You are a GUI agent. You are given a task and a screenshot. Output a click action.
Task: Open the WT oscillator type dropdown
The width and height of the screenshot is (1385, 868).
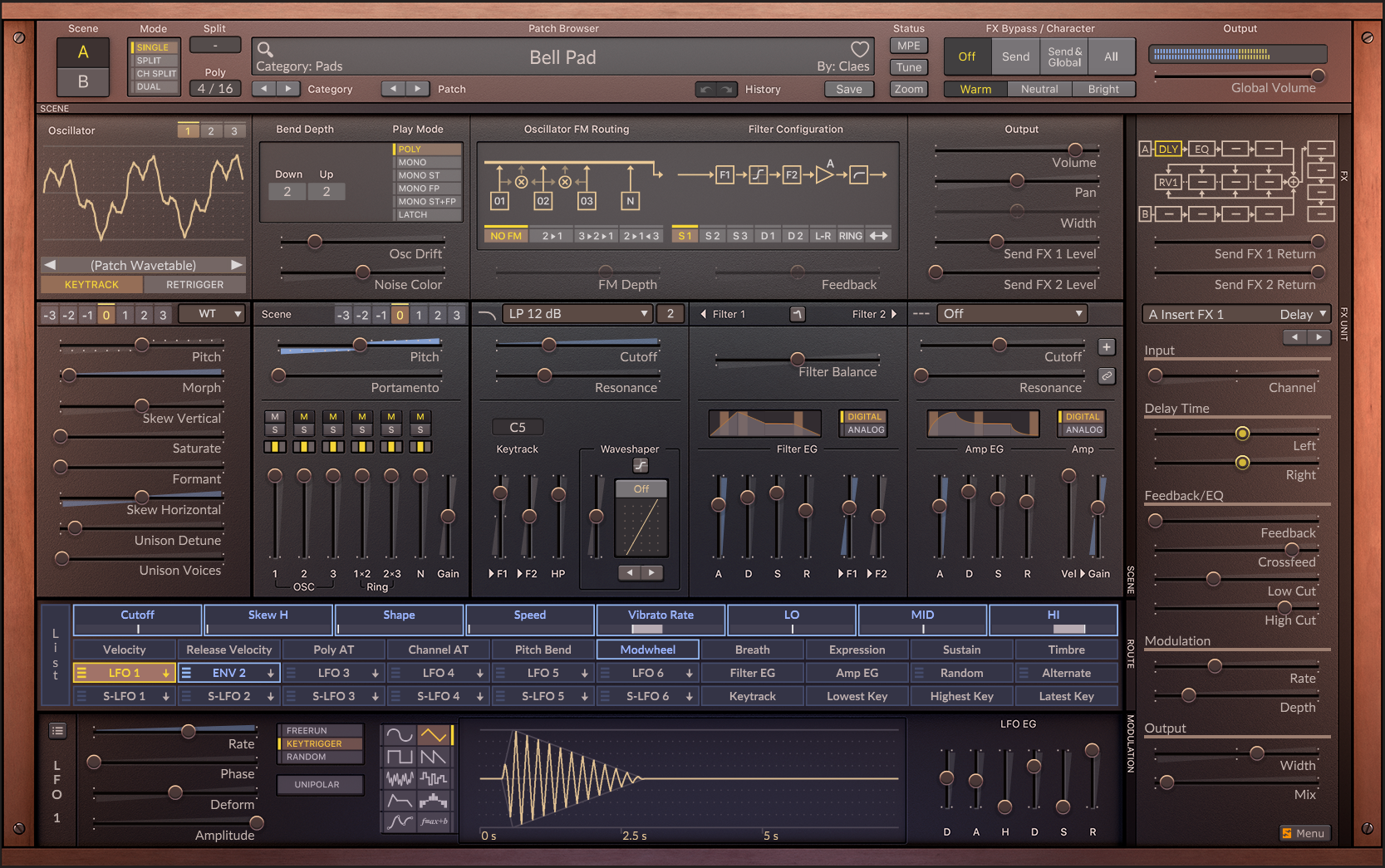point(213,314)
